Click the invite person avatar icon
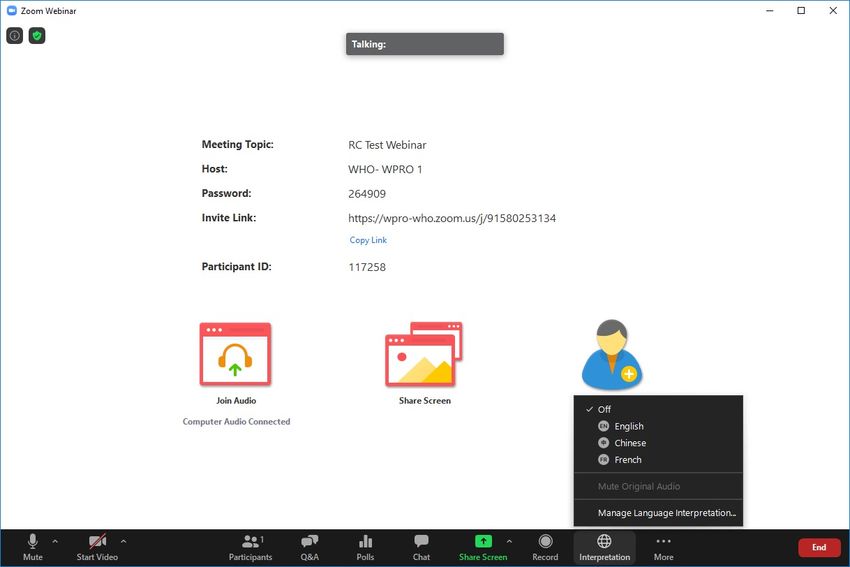 click(612, 355)
